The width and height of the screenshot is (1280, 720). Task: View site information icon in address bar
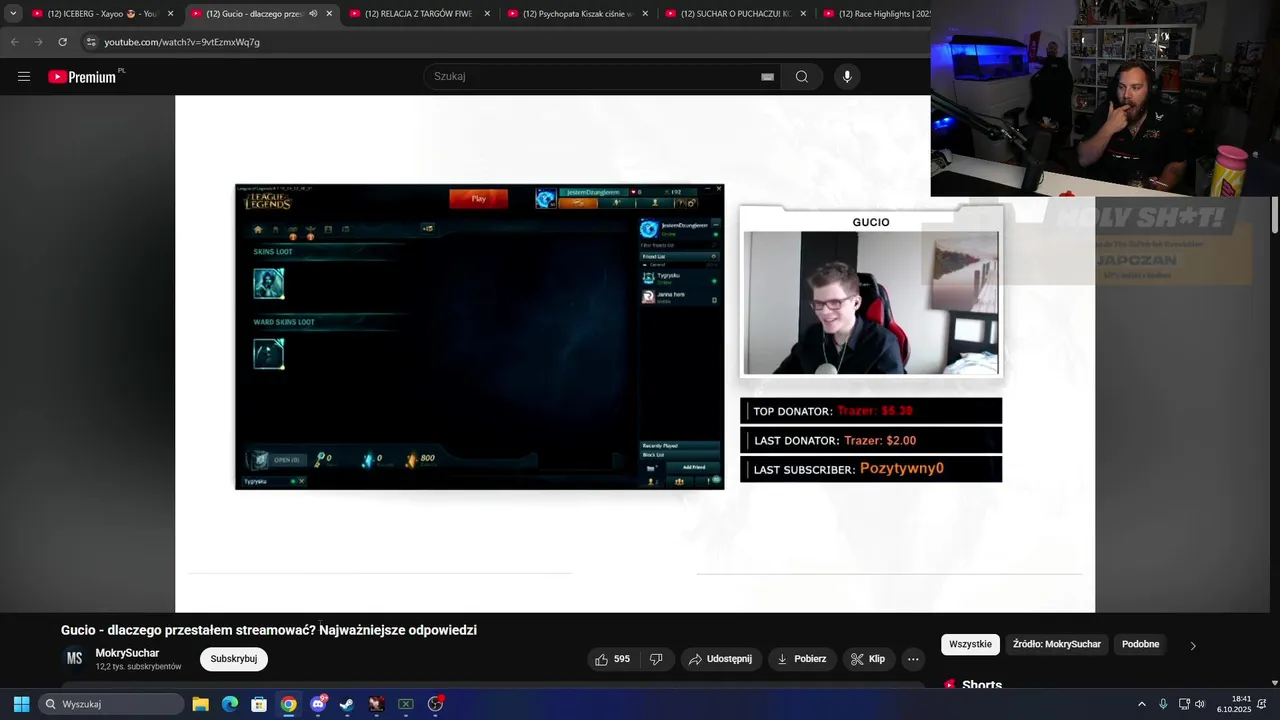tap(91, 42)
